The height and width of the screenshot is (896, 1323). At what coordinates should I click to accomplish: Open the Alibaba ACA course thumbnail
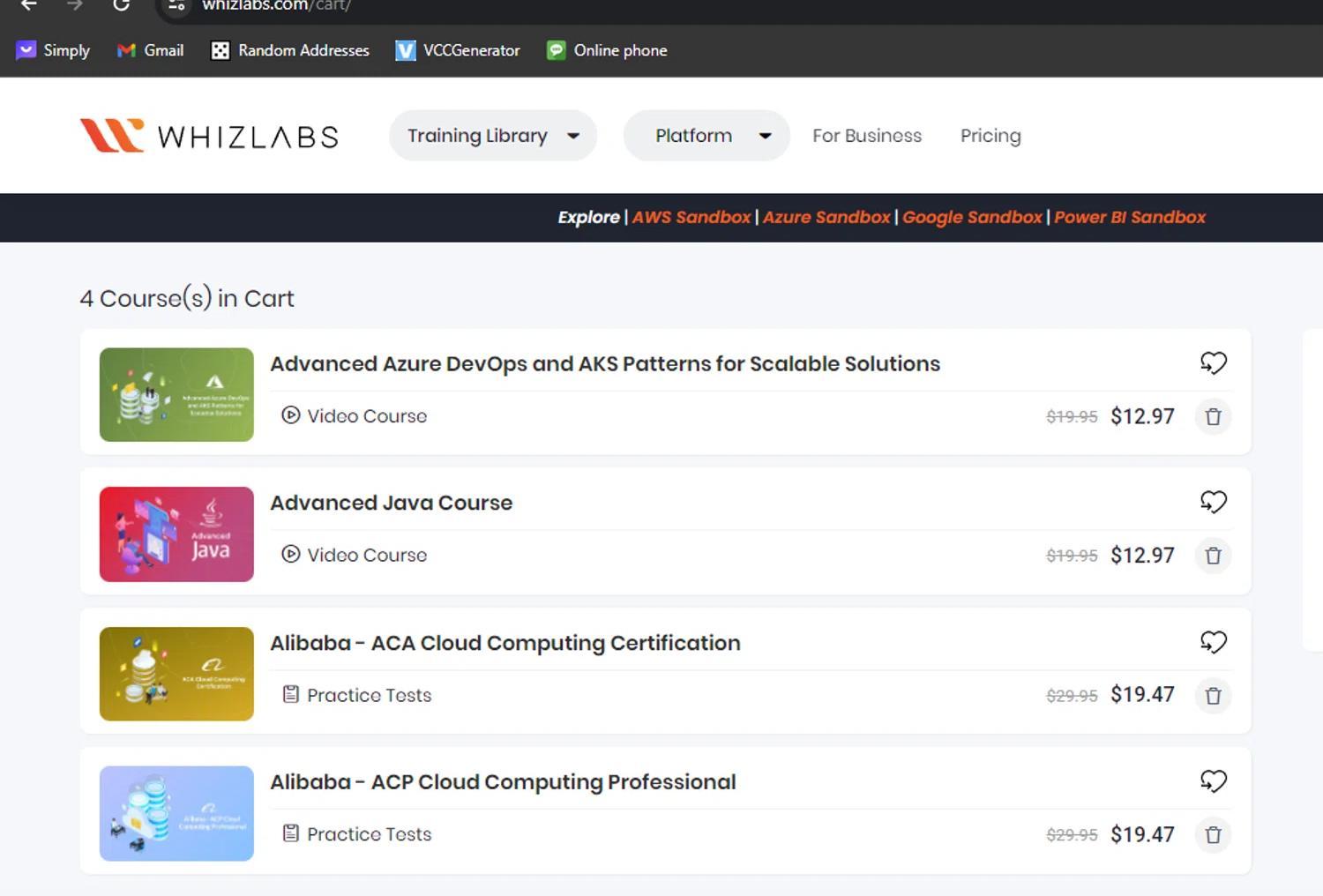[176, 674]
